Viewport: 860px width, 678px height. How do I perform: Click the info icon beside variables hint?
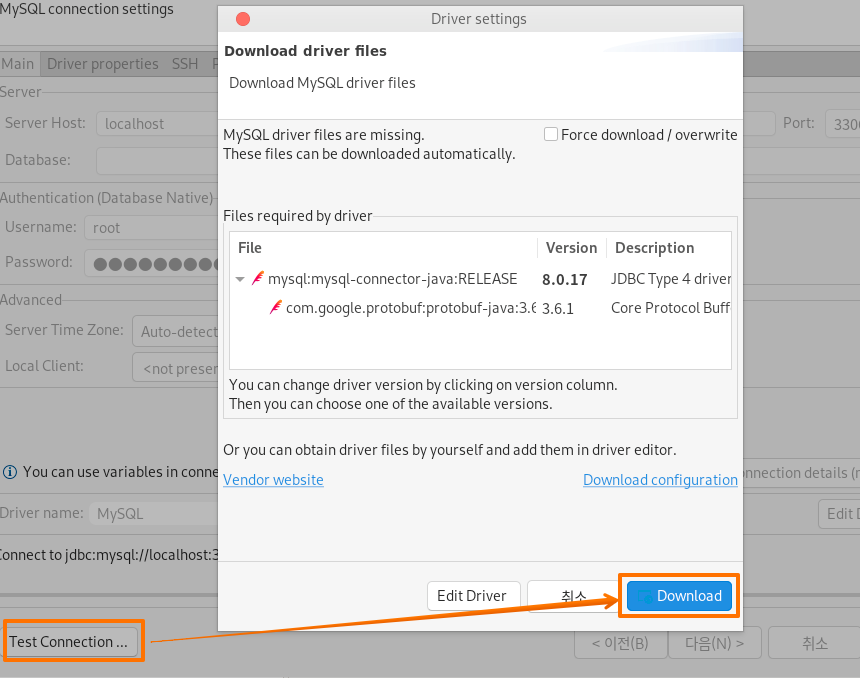pos(10,472)
